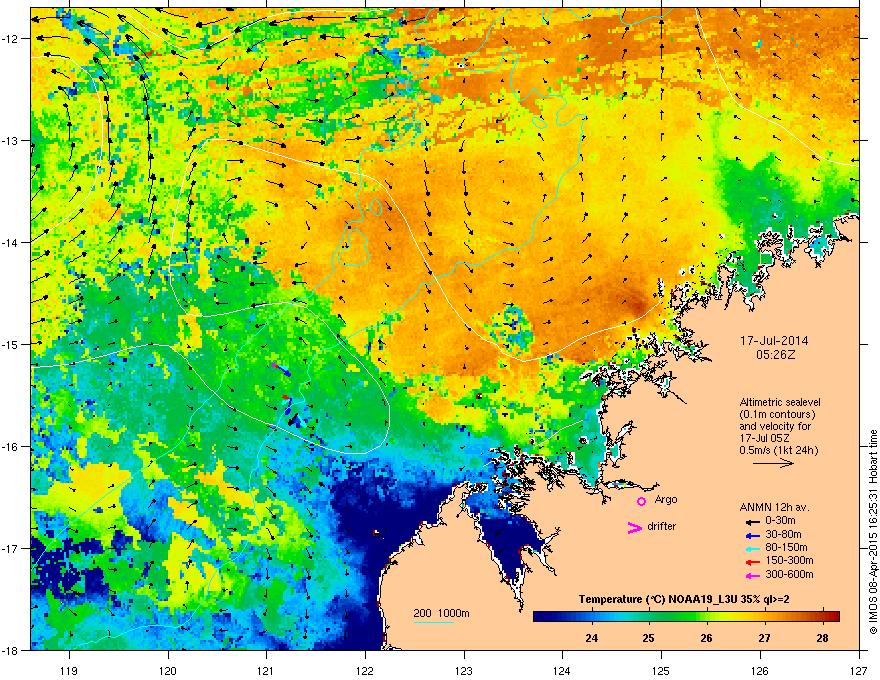Click the black 0-30m arrow legend icon
The image size is (880, 680).
(x=753, y=522)
